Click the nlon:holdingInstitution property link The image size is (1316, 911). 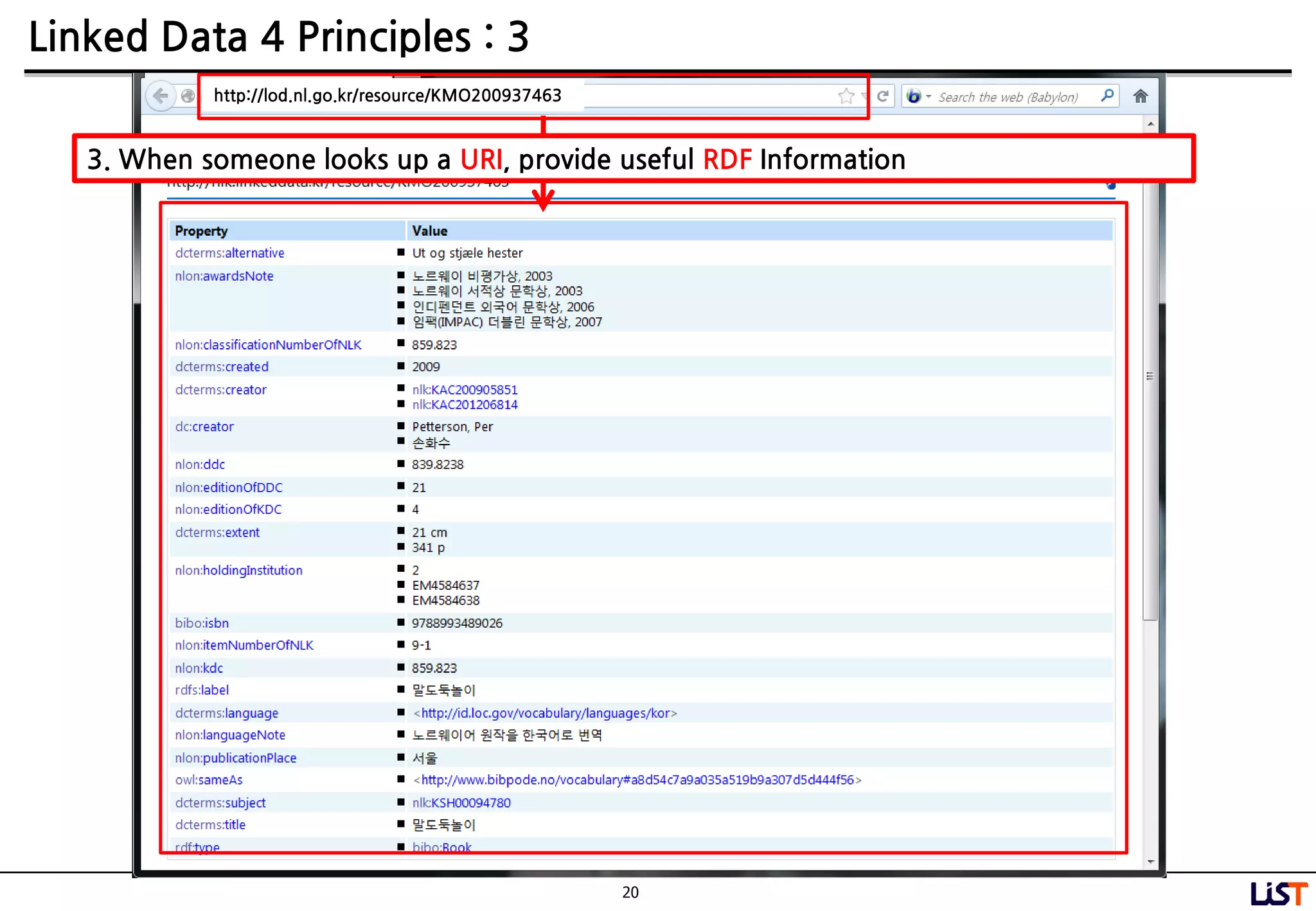point(238,570)
